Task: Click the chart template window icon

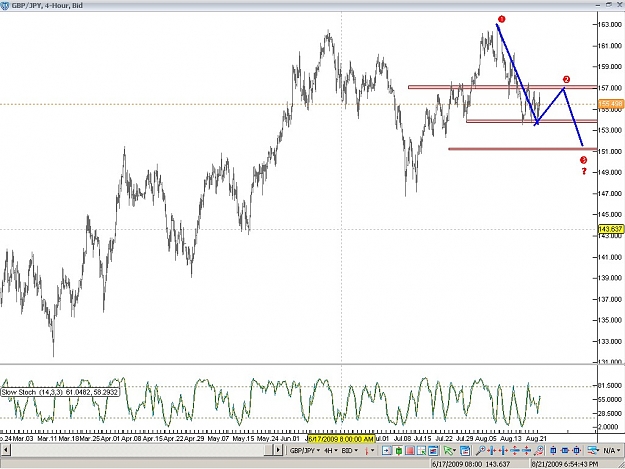Action: (x=433, y=450)
